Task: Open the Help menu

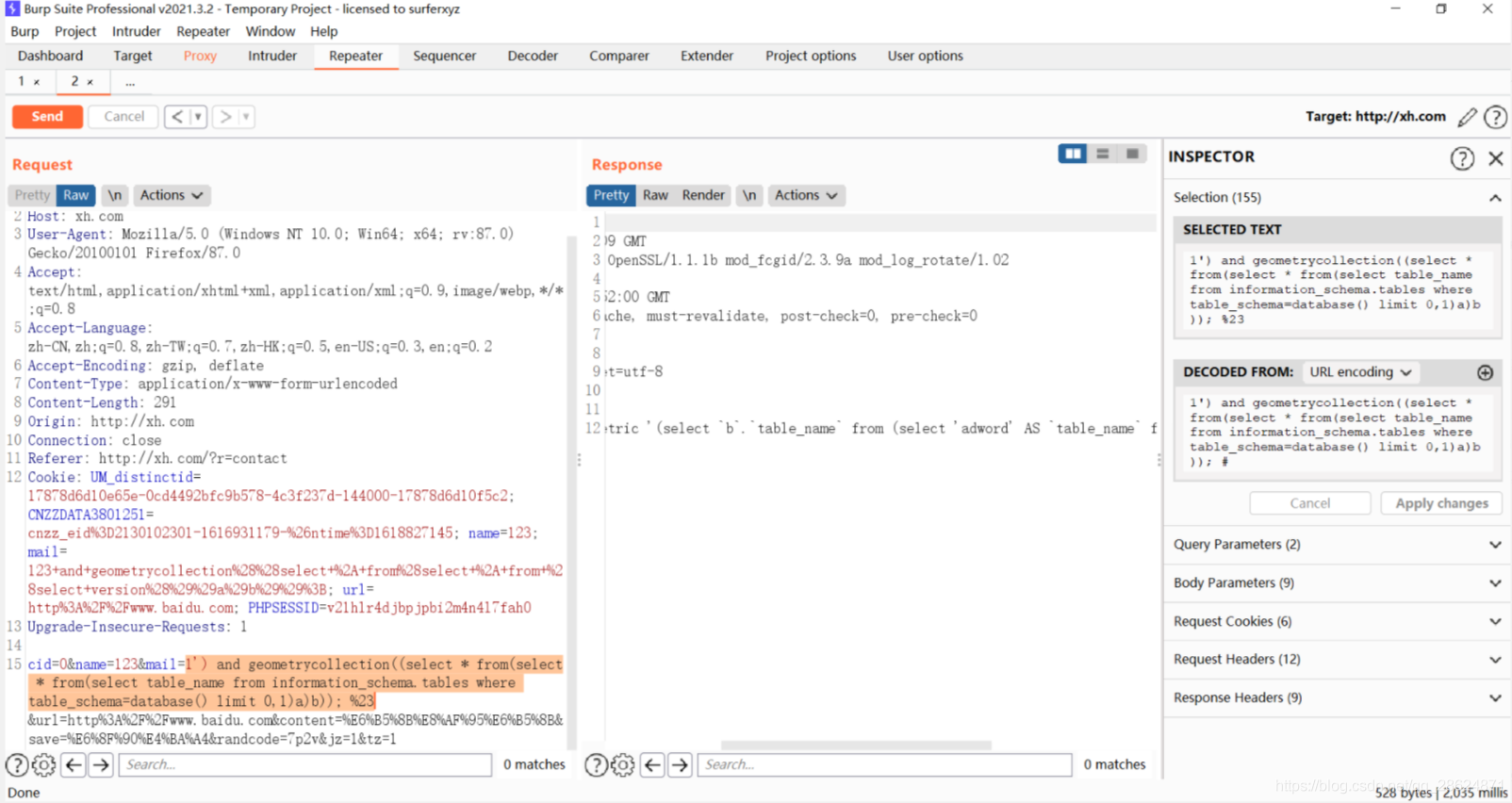Action: point(323,31)
